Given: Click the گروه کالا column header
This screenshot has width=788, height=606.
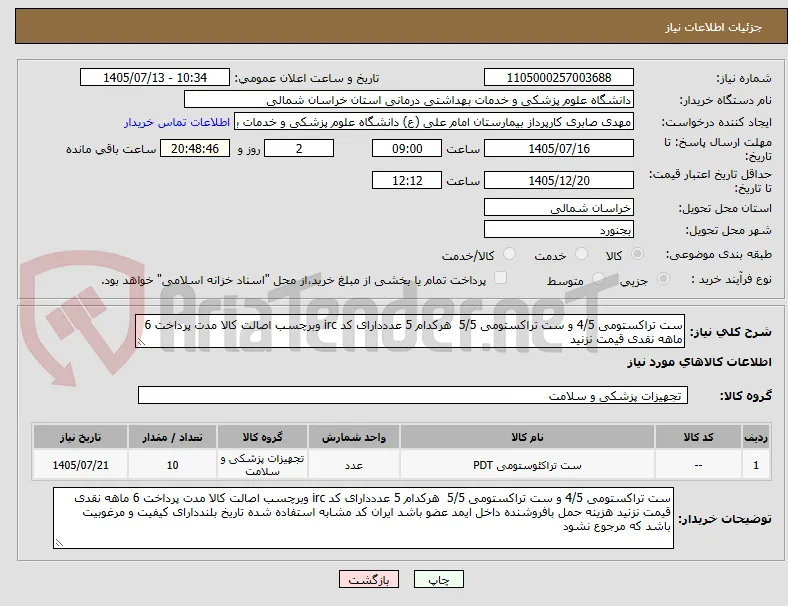Looking at the screenshot, I should coord(262,437).
